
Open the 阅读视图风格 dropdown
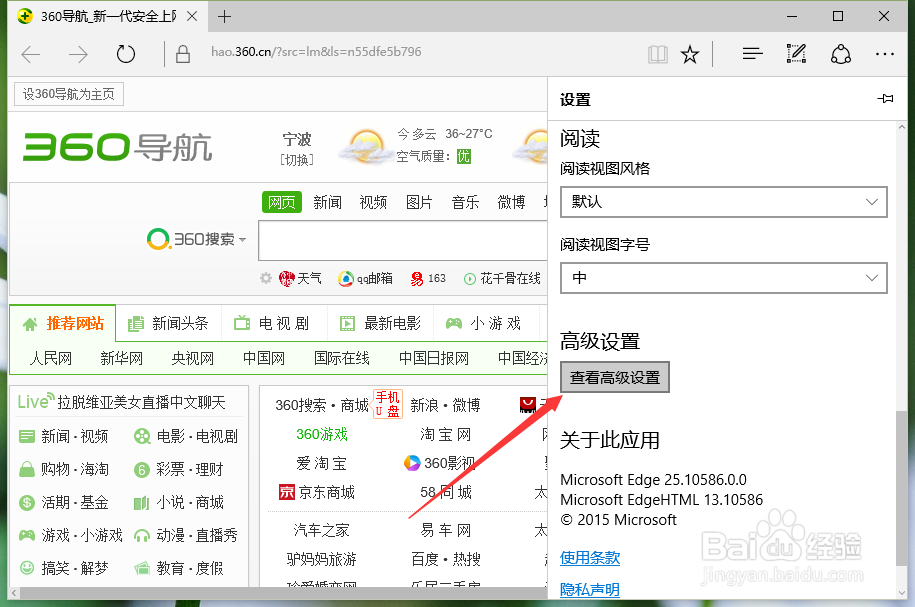[724, 202]
